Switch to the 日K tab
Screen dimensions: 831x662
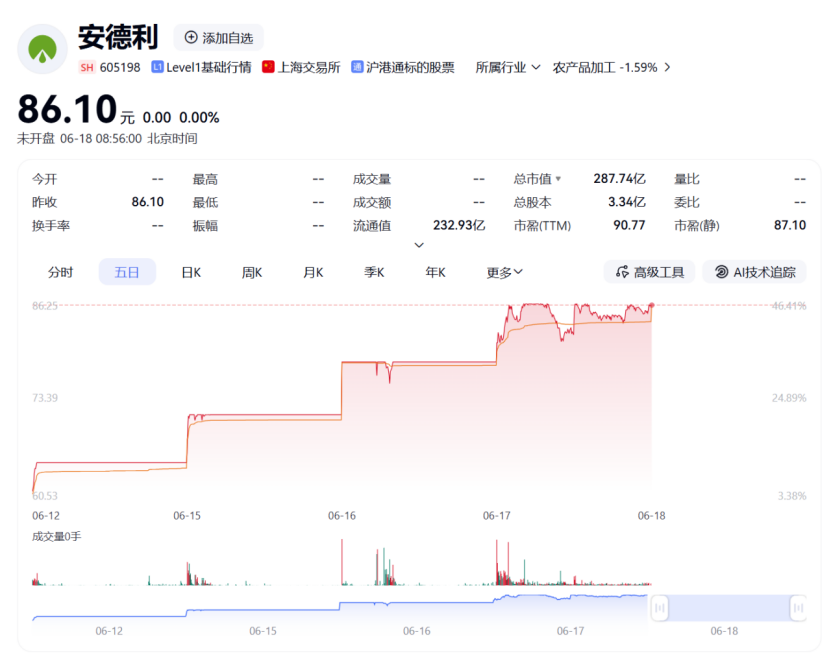[191, 272]
